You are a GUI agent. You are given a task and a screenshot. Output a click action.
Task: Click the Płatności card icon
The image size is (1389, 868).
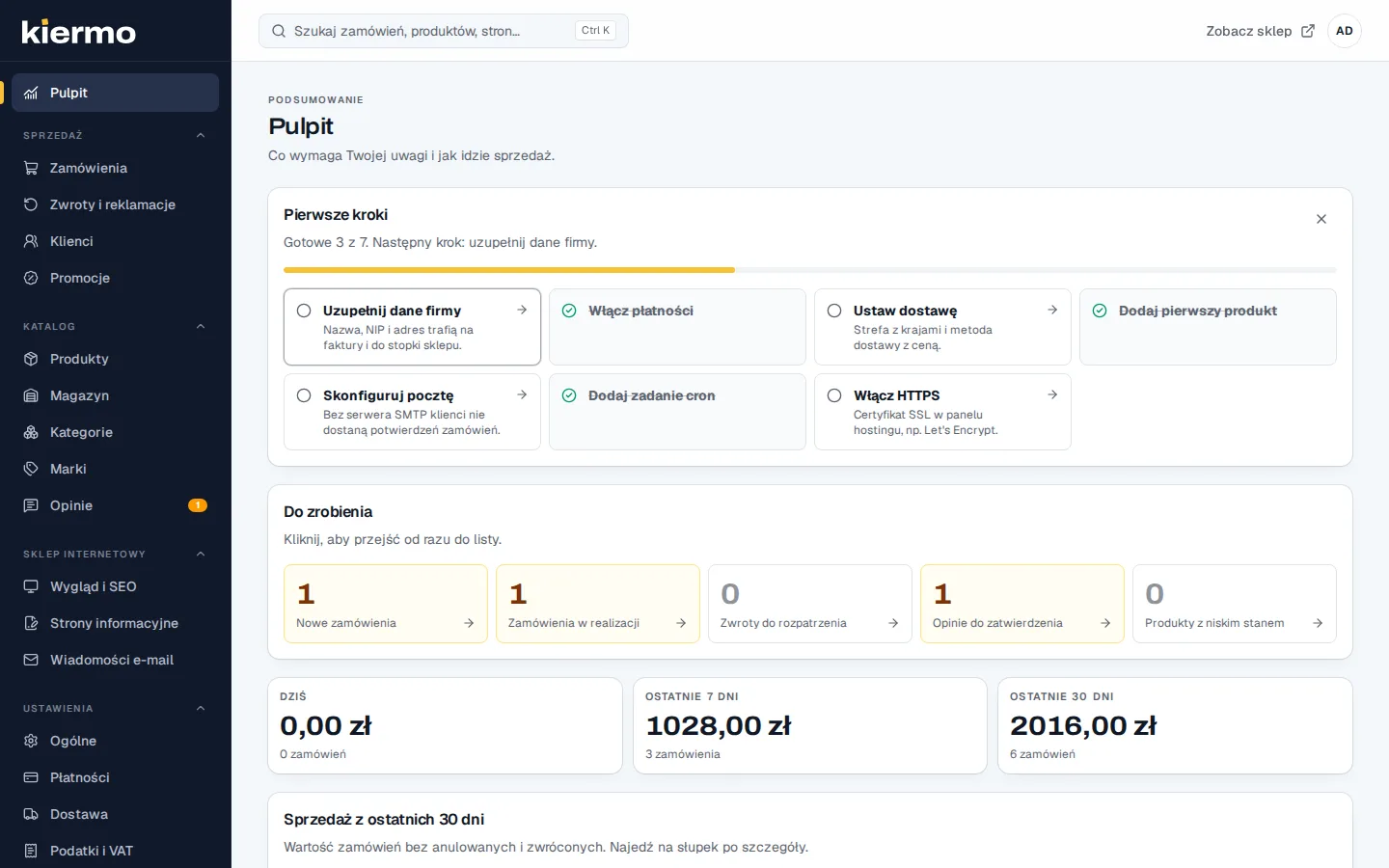(x=31, y=777)
